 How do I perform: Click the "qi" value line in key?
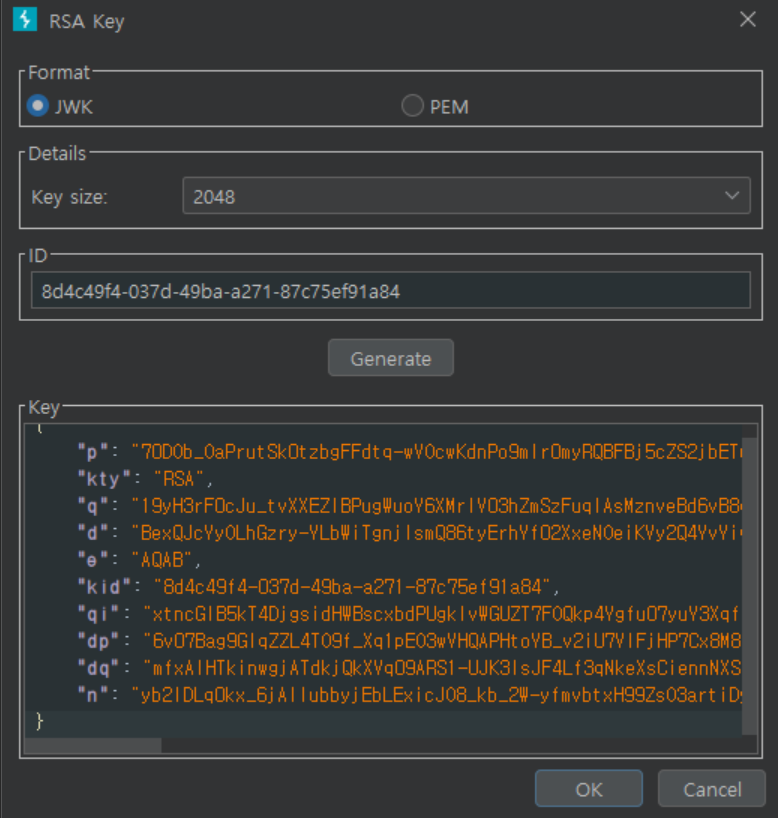[410, 615]
